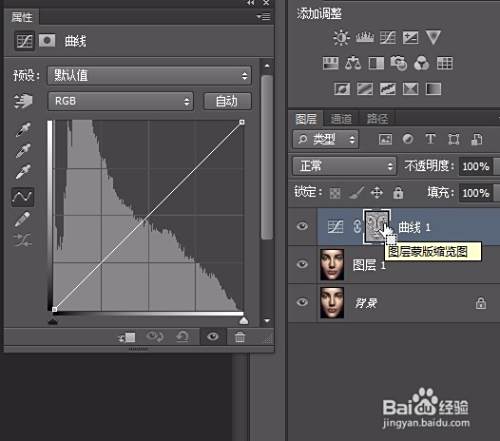Open the RGB channel dropdown
Screen dimensions: 500x441
click(x=121, y=101)
